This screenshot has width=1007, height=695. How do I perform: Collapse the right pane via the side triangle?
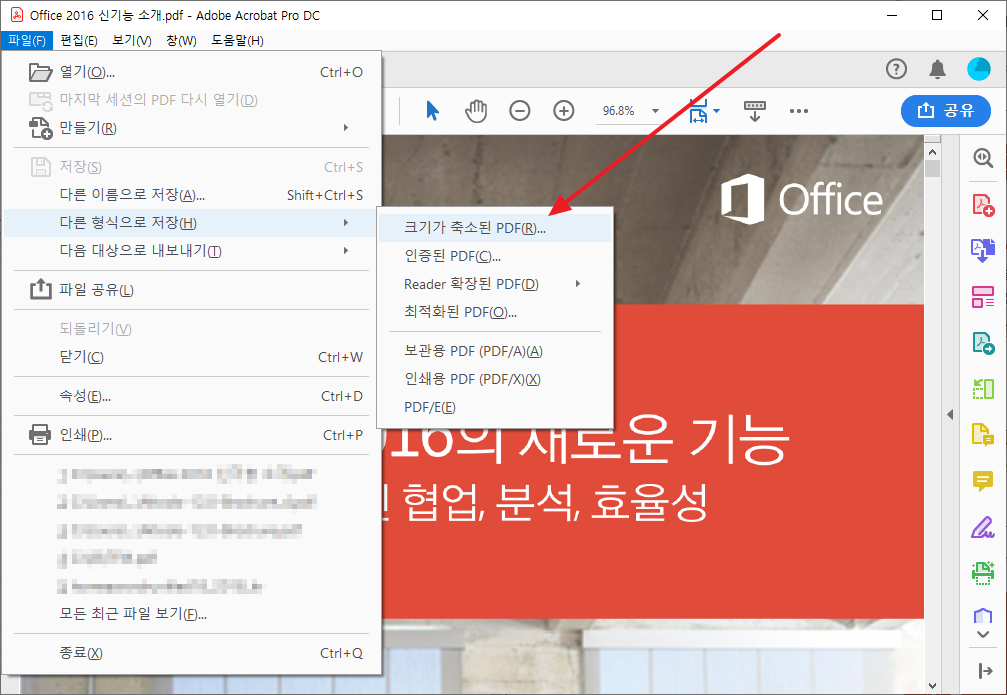tap(950, 415)
